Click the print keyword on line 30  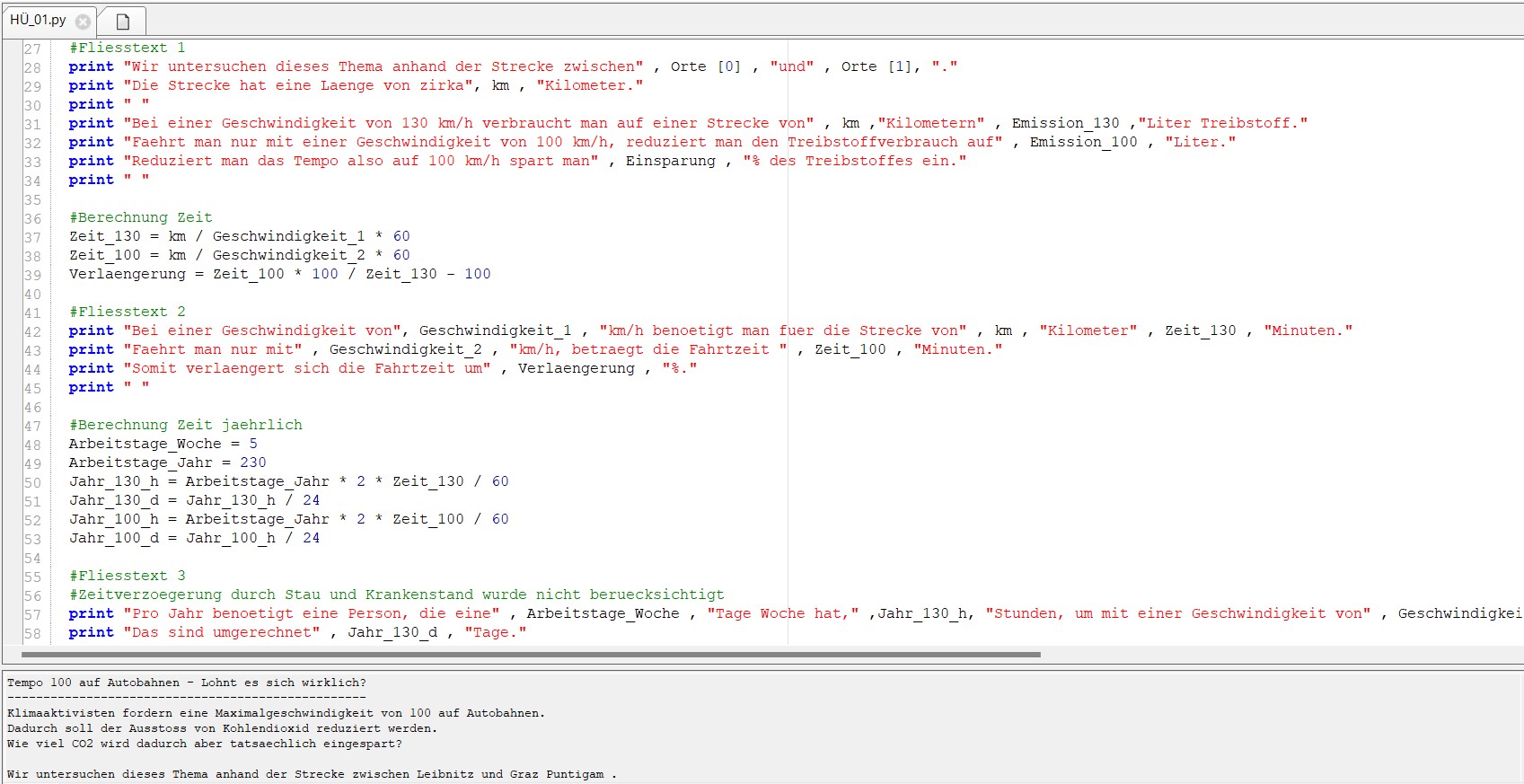coord(92,104)
